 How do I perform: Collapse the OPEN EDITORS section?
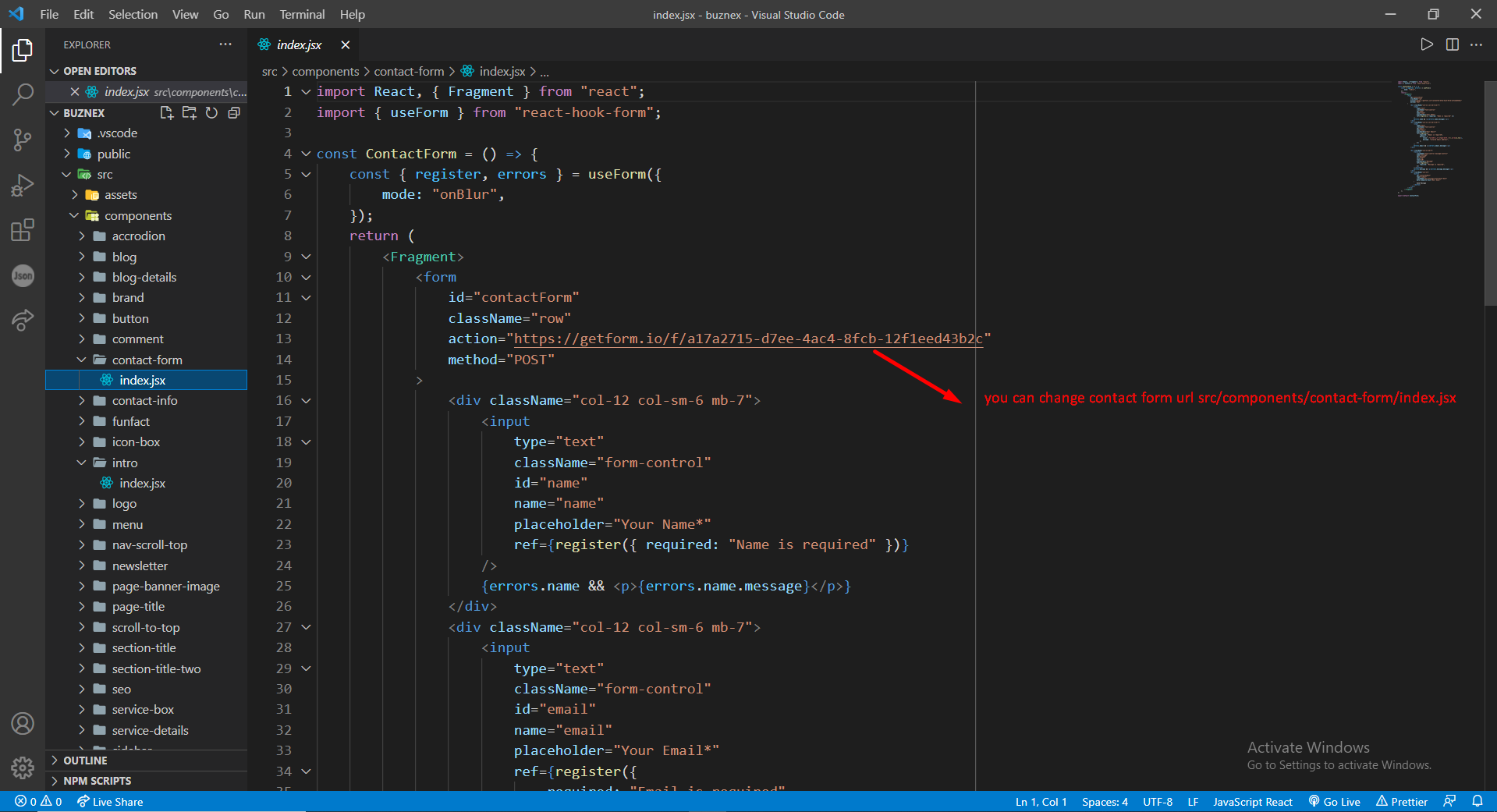(147, 71)
